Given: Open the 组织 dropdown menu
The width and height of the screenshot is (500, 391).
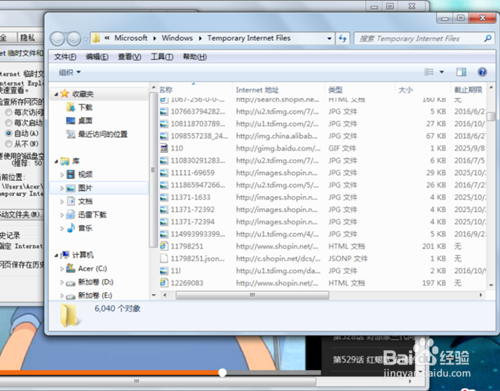Looking at the screenshot, I should click(70, 72).
